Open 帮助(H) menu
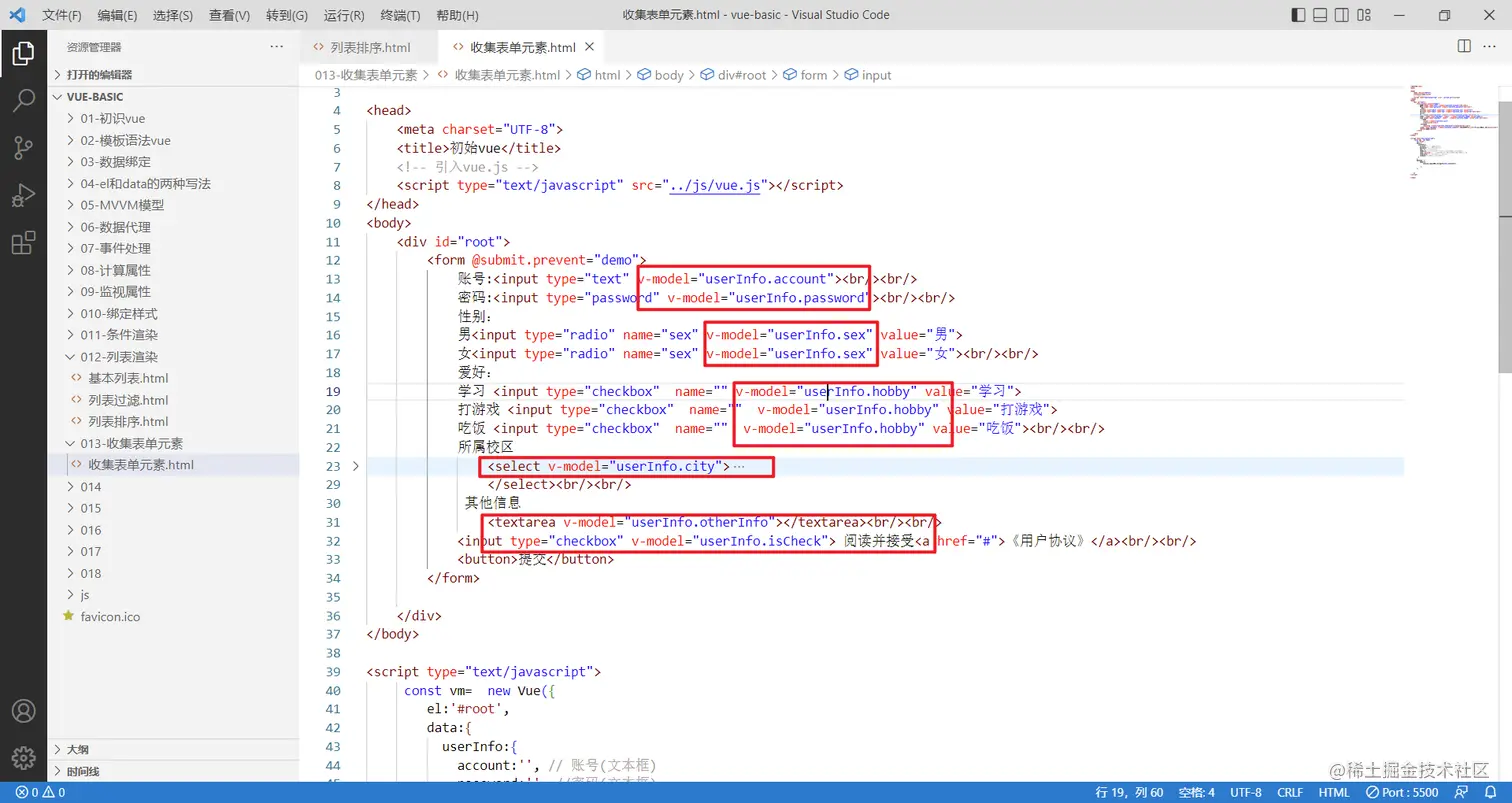This screenshot has height=803, width=1512. pyautogui.click(x=458, y=15)
